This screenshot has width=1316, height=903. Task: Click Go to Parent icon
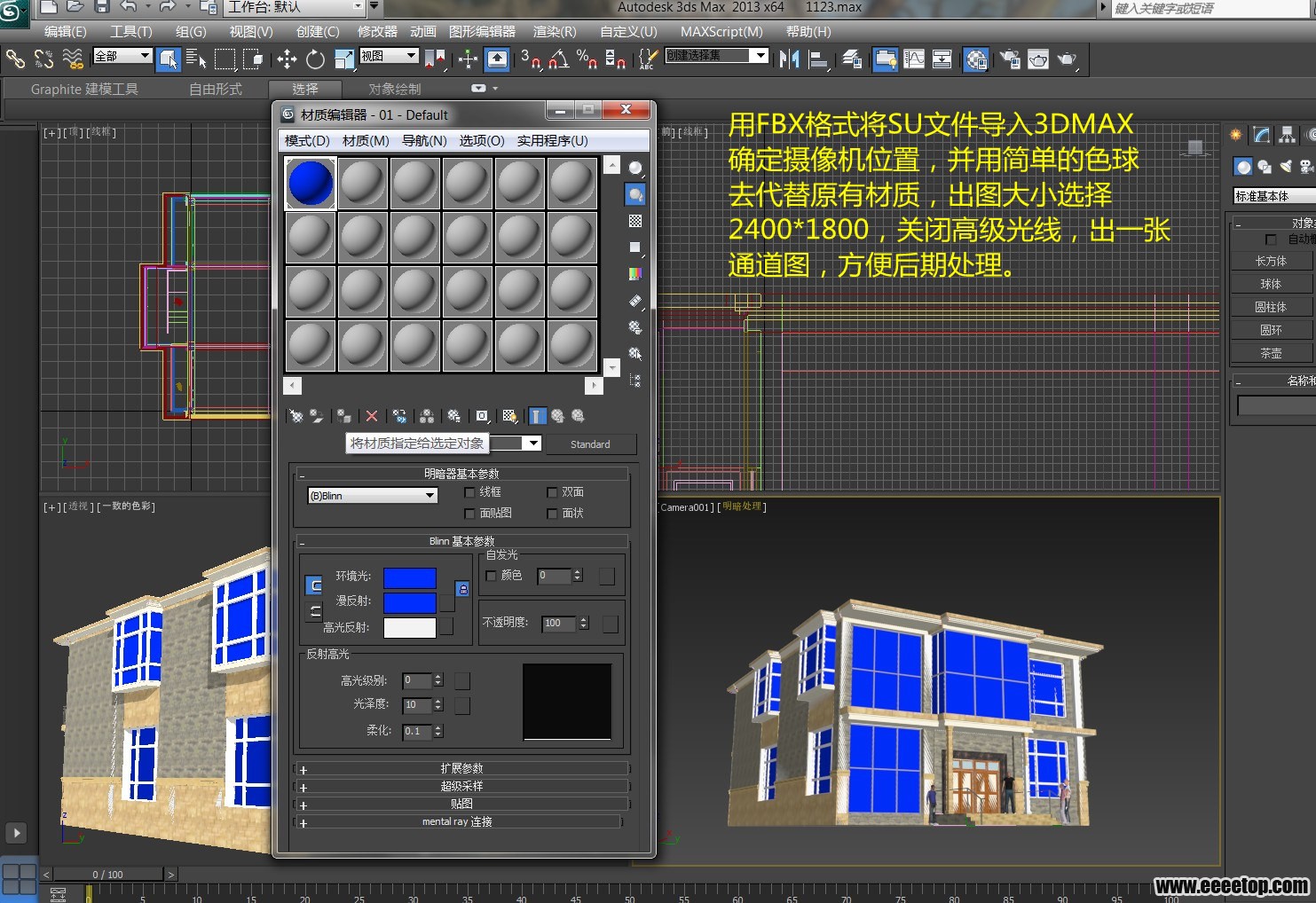557,416
